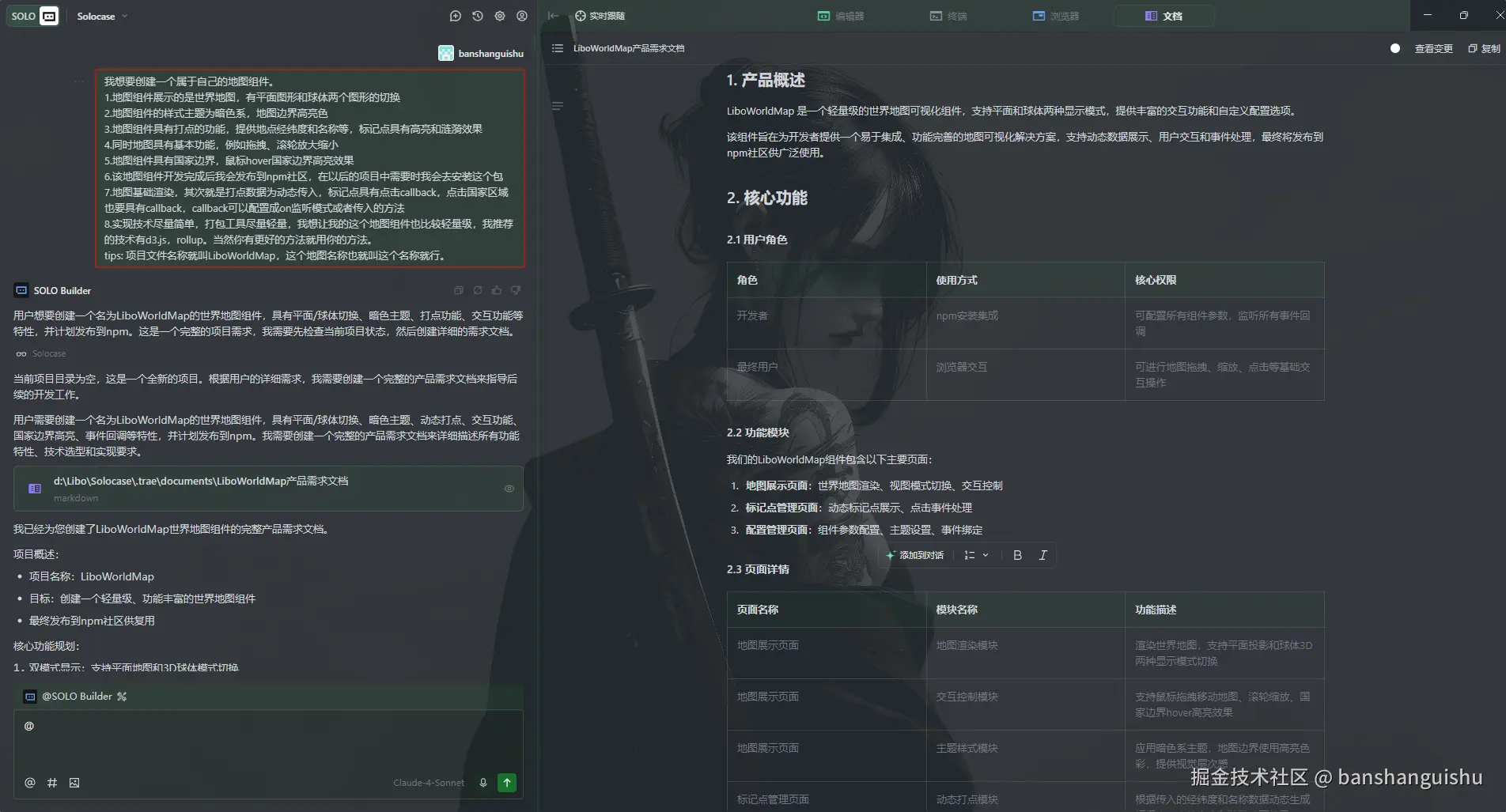Click the 2.1 用户角色 subheading
Screen dimensions: 1506x812
point(757,240)
